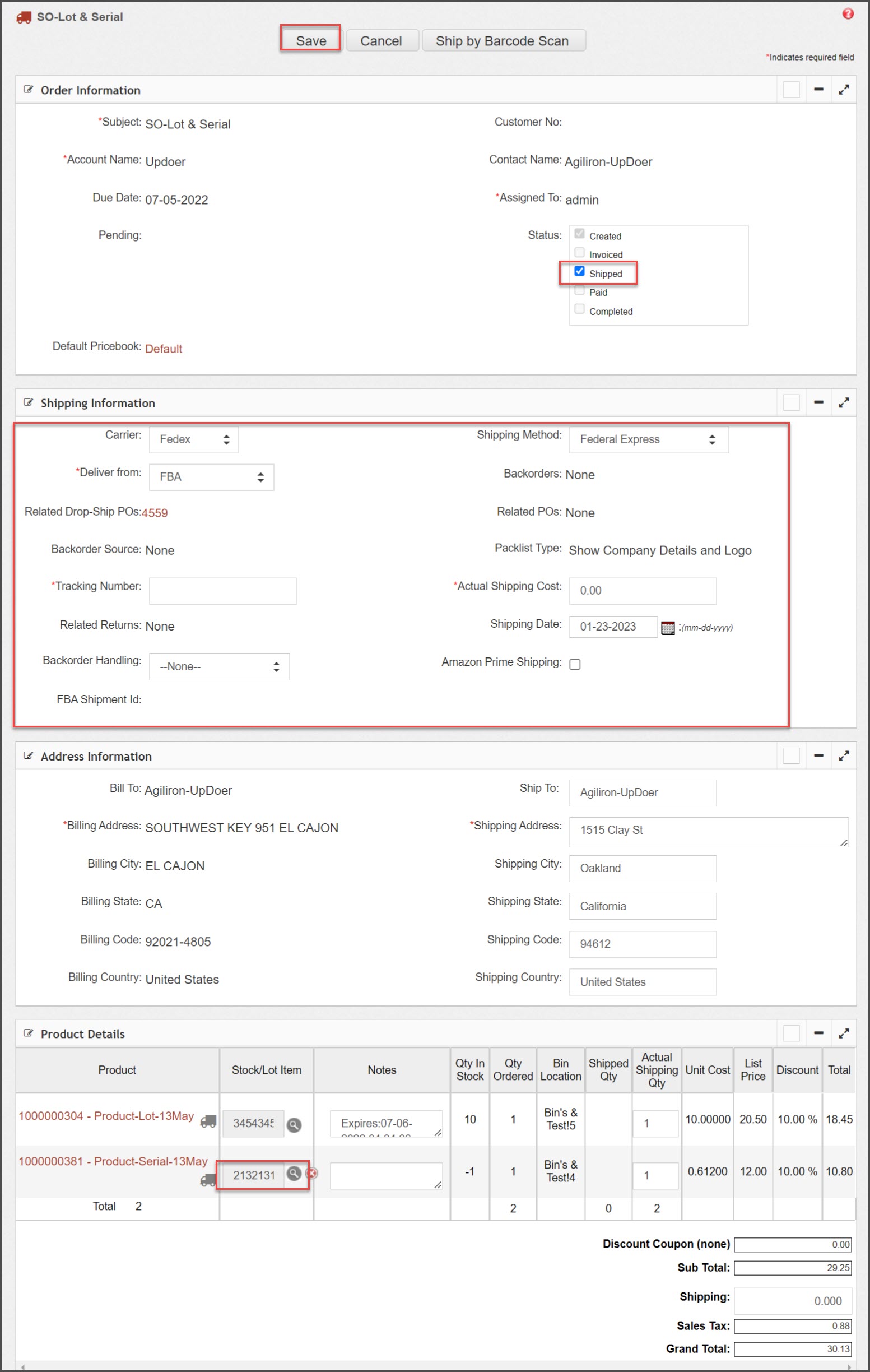Click Discount Coupon field 0.00
This screenshot has width=870, height=1372.
(793, 1244)
